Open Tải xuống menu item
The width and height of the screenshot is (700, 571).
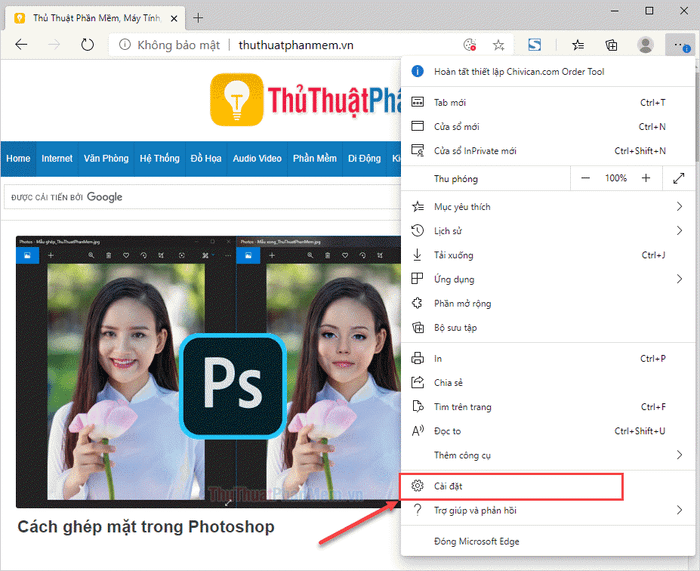tap(548, 255)
